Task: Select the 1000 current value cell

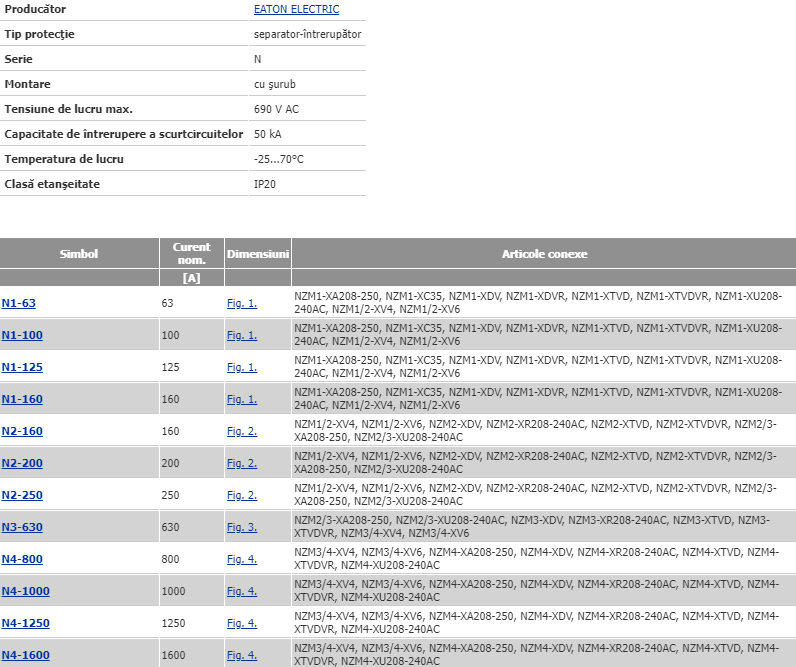Action: [x=191, y=591]
